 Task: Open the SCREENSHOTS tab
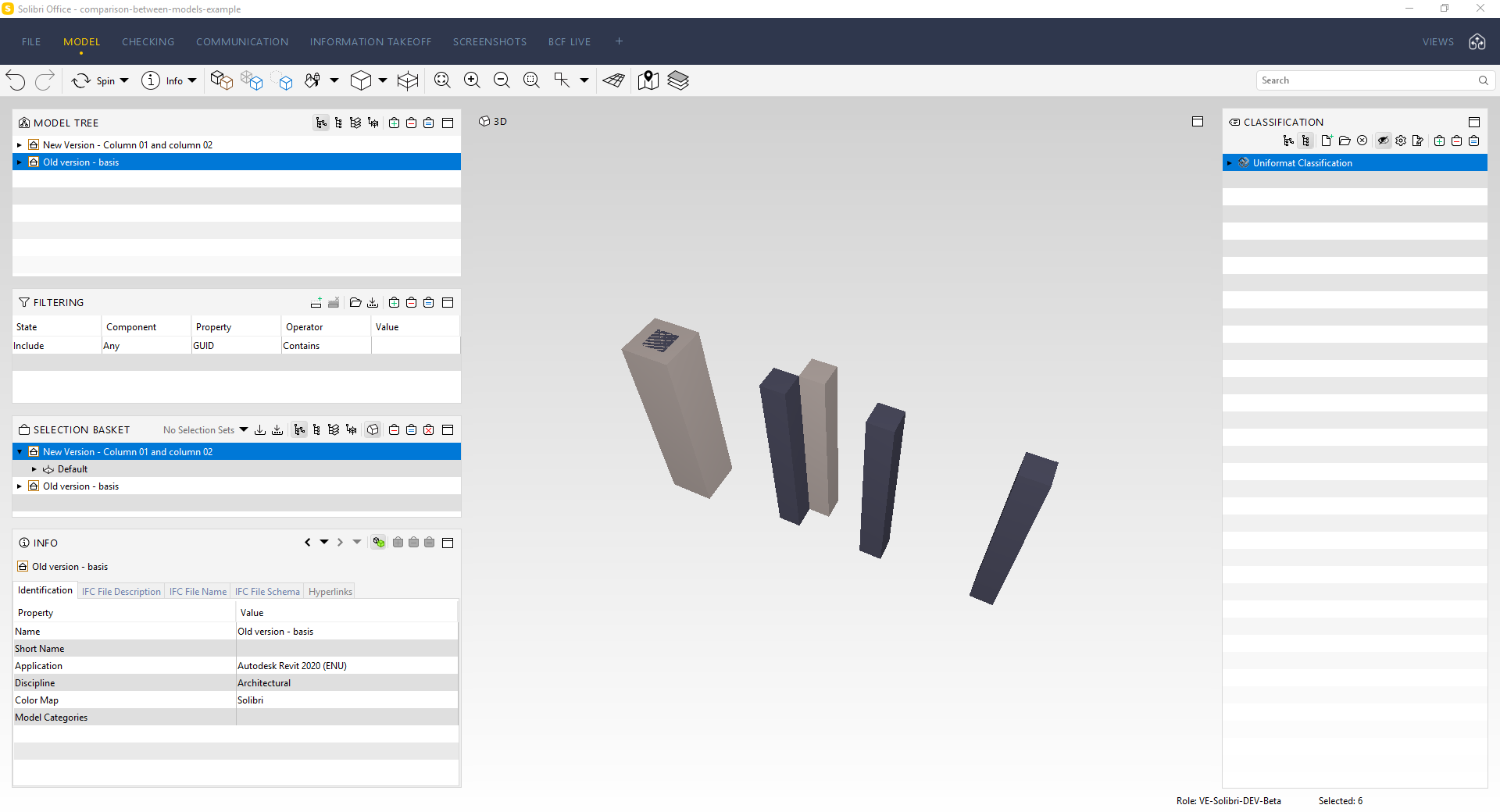click(490, 42)
